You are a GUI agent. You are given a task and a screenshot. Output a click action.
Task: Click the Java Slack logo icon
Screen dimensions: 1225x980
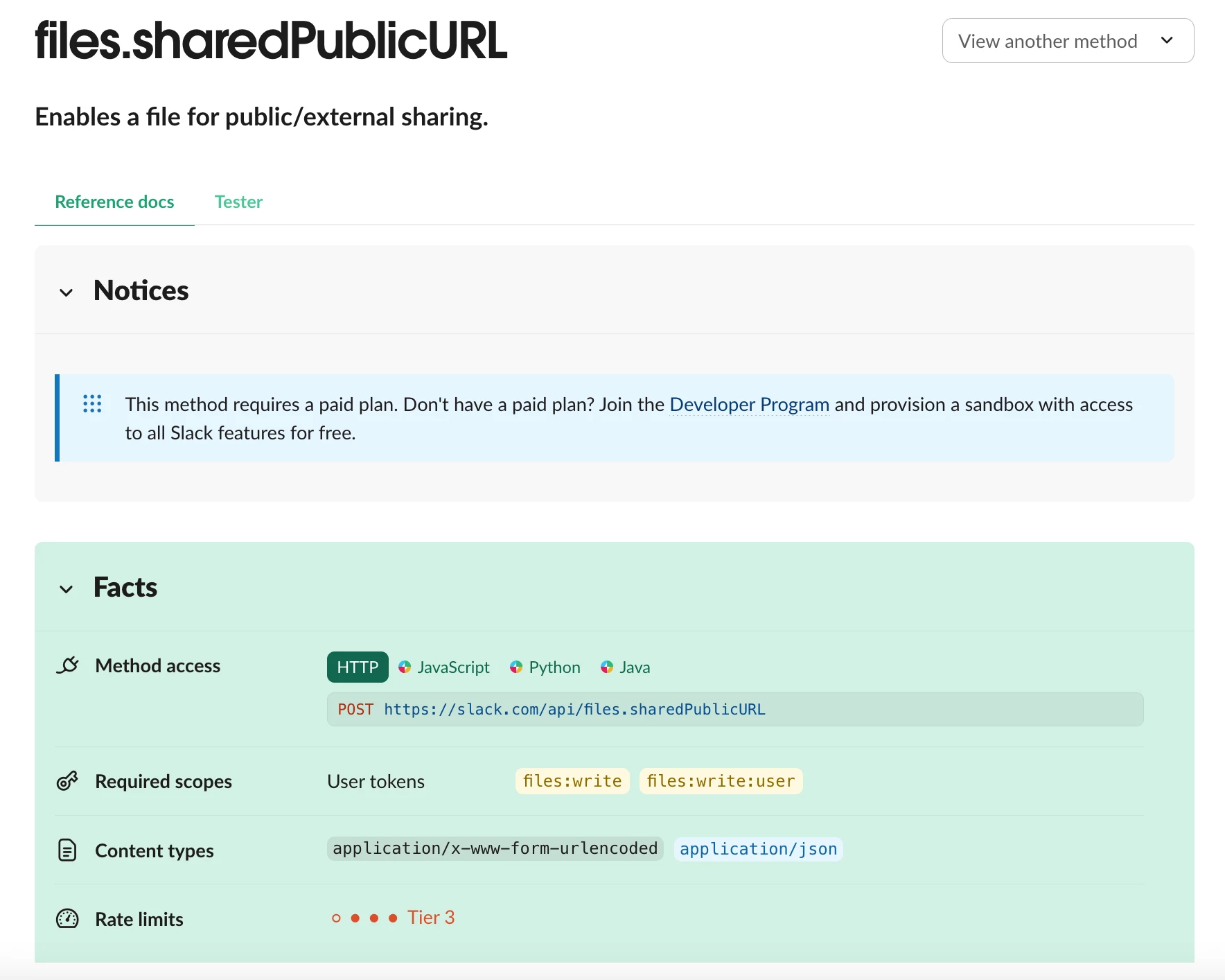[x=607, y=667]
